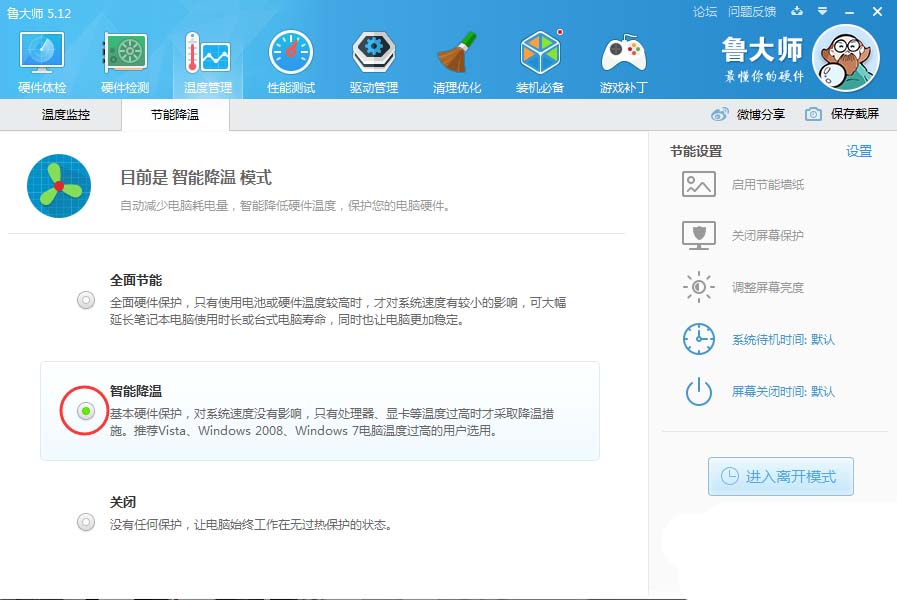The height and width of the screenshot is (600, 897).
Task: Click the 进入离开模式 away mode button
Action: [780, 477]
